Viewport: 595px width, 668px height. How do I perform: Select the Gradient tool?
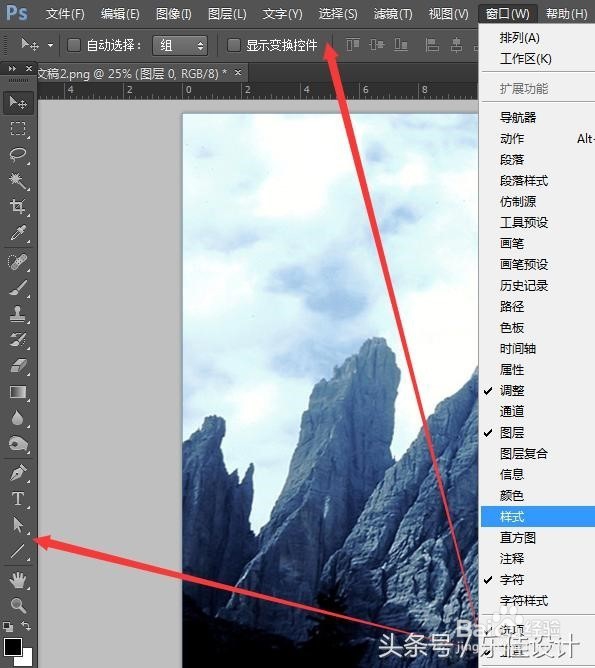[x=18, y=392]
